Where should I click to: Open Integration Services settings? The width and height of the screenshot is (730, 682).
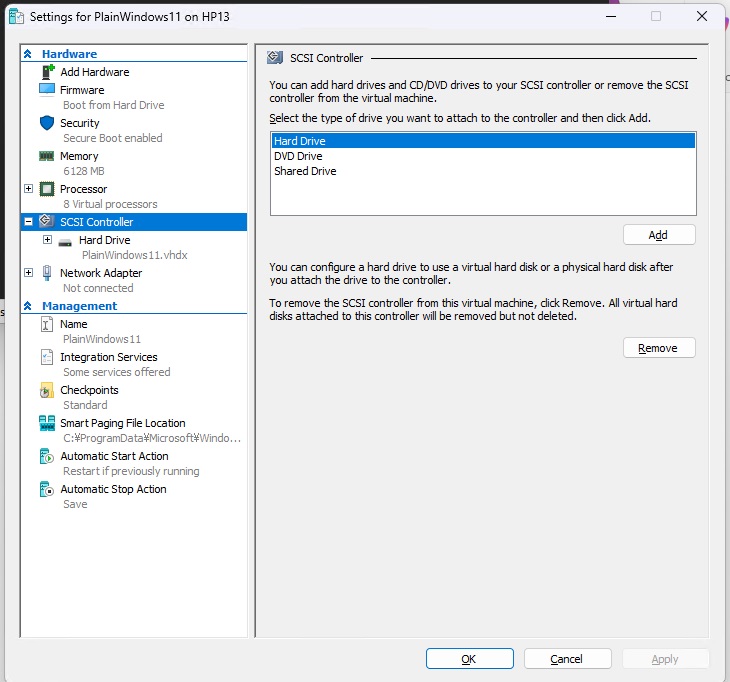point(109,357)
